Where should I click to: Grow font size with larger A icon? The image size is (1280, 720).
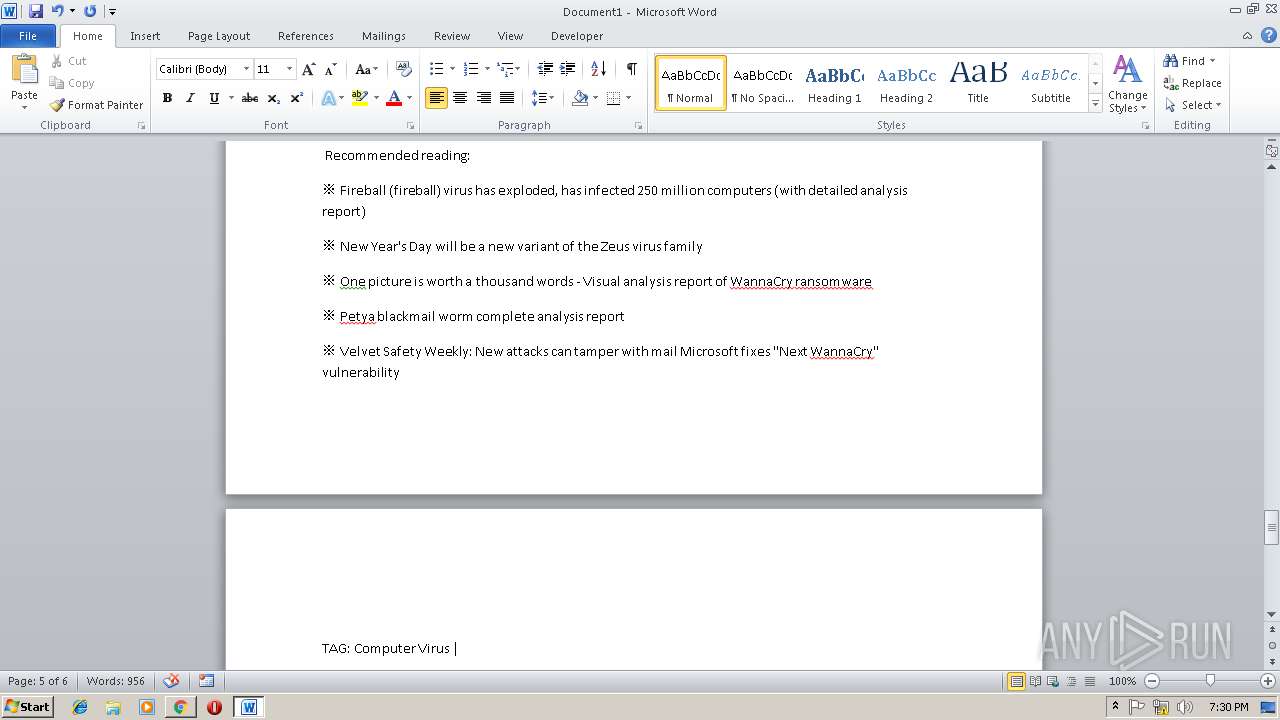(309, 69)
